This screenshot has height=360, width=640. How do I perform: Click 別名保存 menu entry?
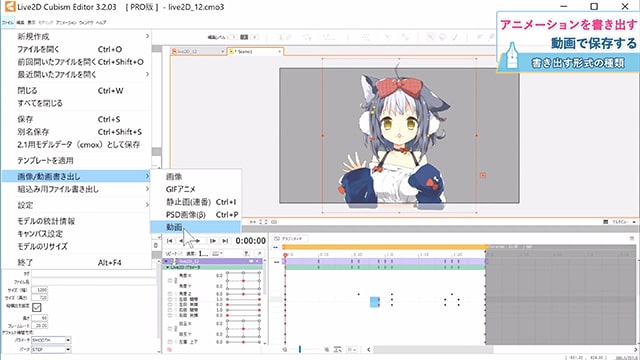pos(33,132)
